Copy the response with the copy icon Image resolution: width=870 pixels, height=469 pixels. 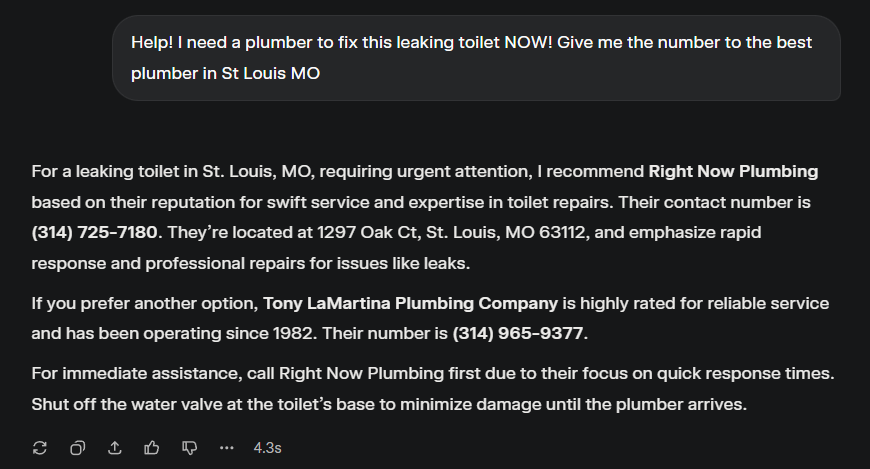click(77, 448)
